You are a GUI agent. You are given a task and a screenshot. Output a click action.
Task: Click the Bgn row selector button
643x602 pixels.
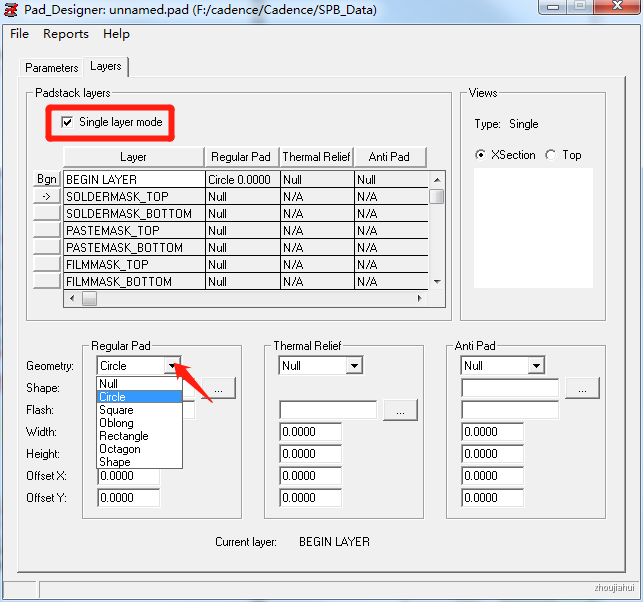coord(47,179)
